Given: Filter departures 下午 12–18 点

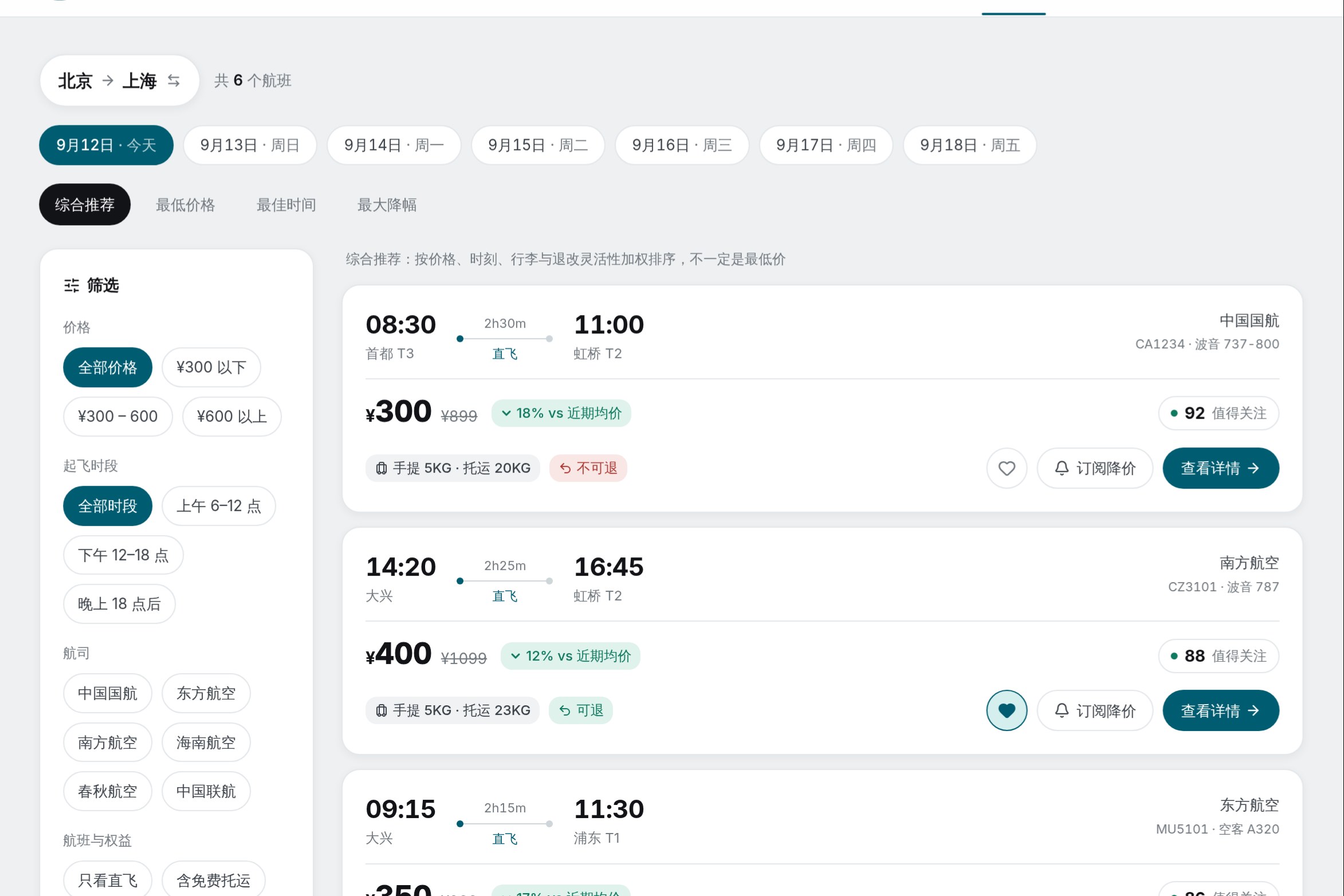Looking at the screenshot, I should [123, 555].
